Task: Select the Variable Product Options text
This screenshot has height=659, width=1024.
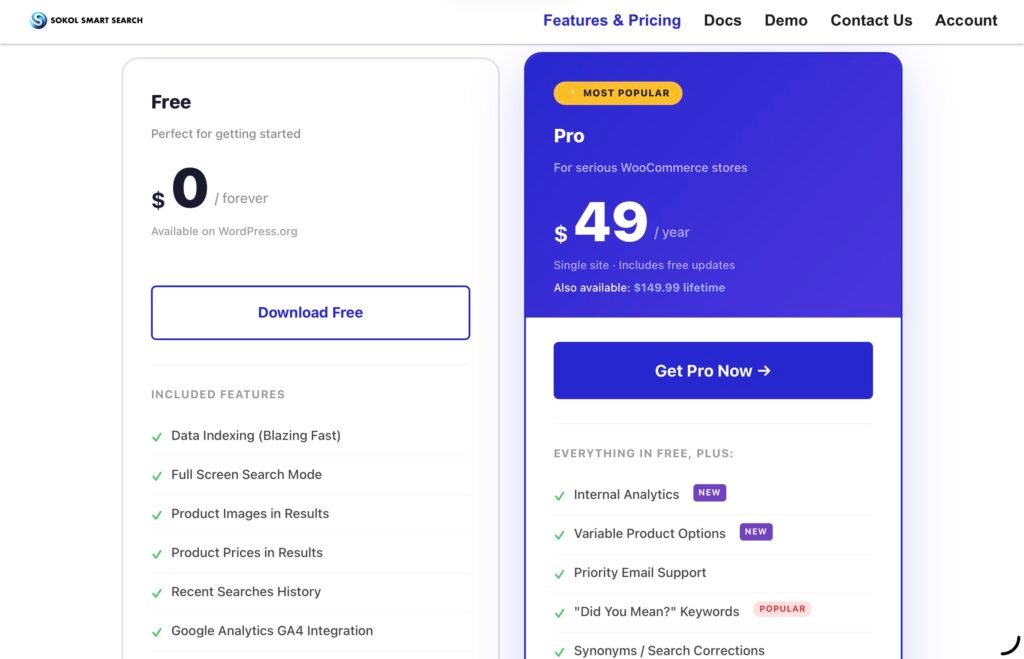Action: click(x=650, y=534)
